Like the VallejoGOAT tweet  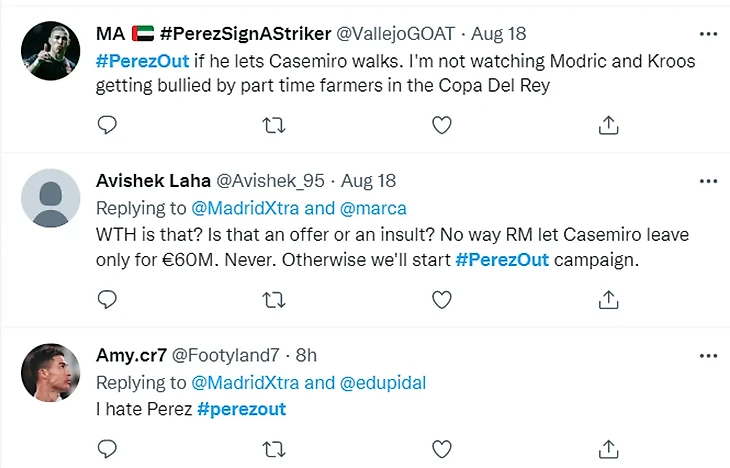[x=440, y=125]
